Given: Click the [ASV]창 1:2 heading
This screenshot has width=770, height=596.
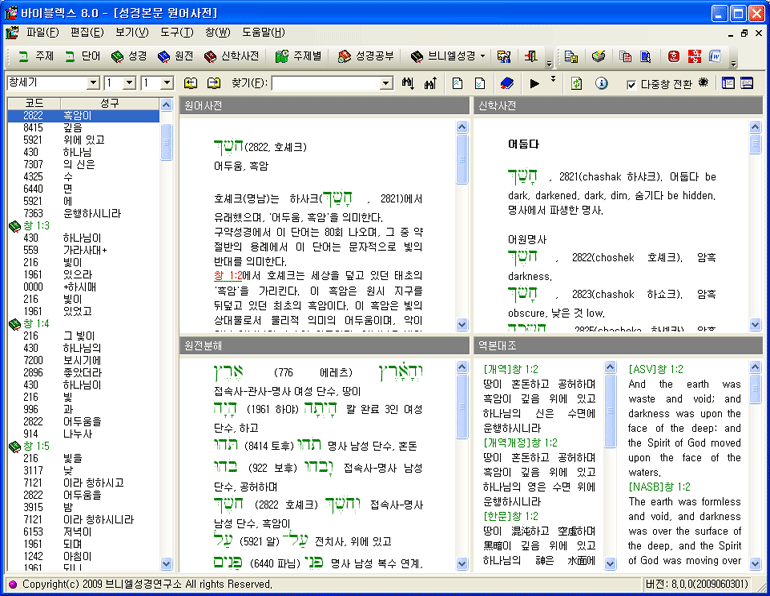Looking at the screenshot, I should (x=656, y=369).
